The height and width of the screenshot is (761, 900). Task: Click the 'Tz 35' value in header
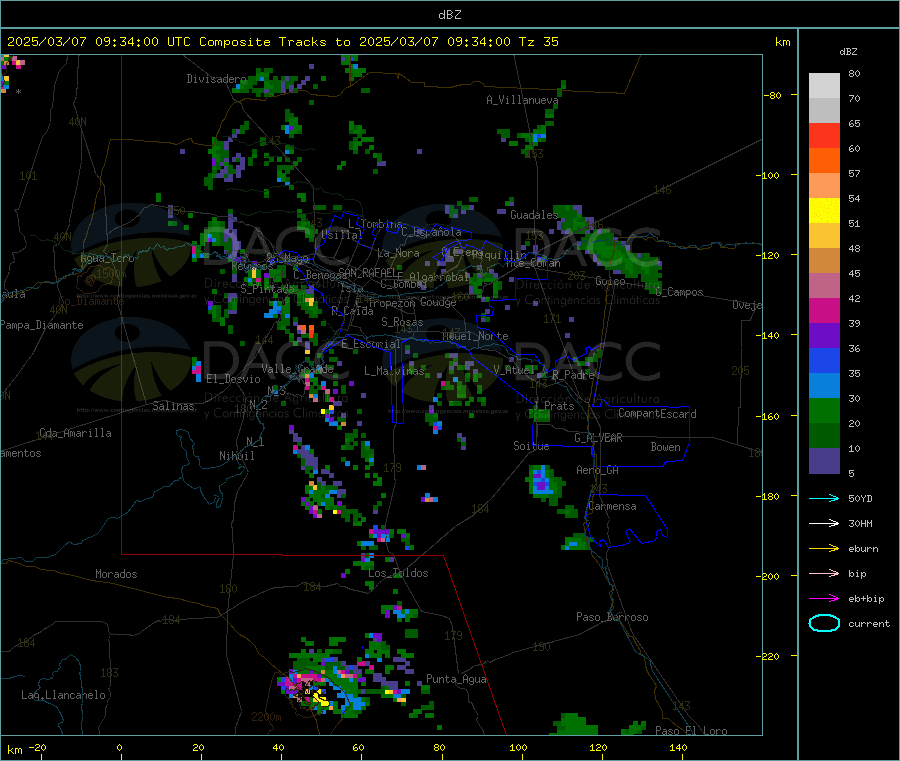(x=538, y=42)
